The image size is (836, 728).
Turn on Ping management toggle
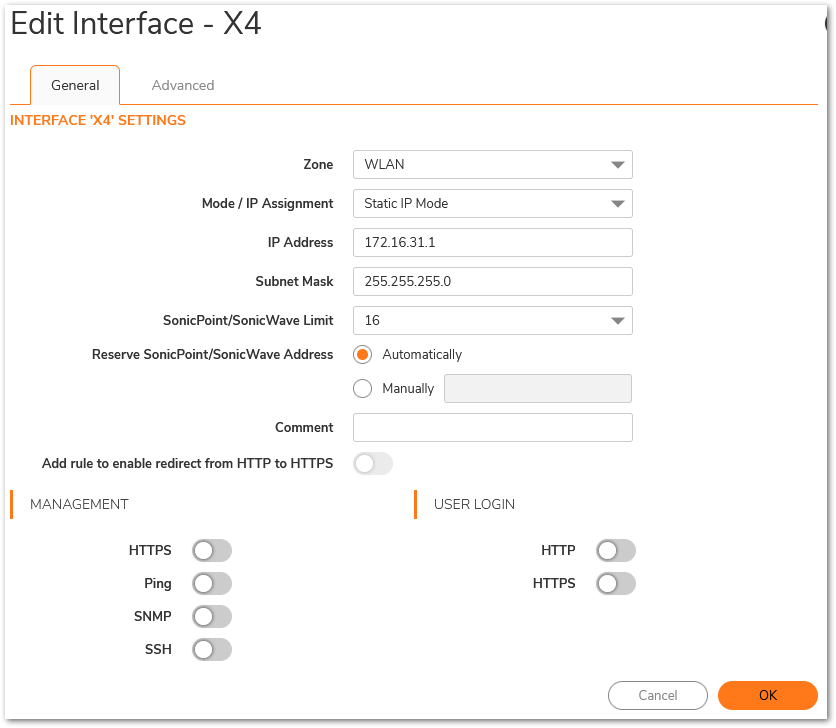[212, 584]
